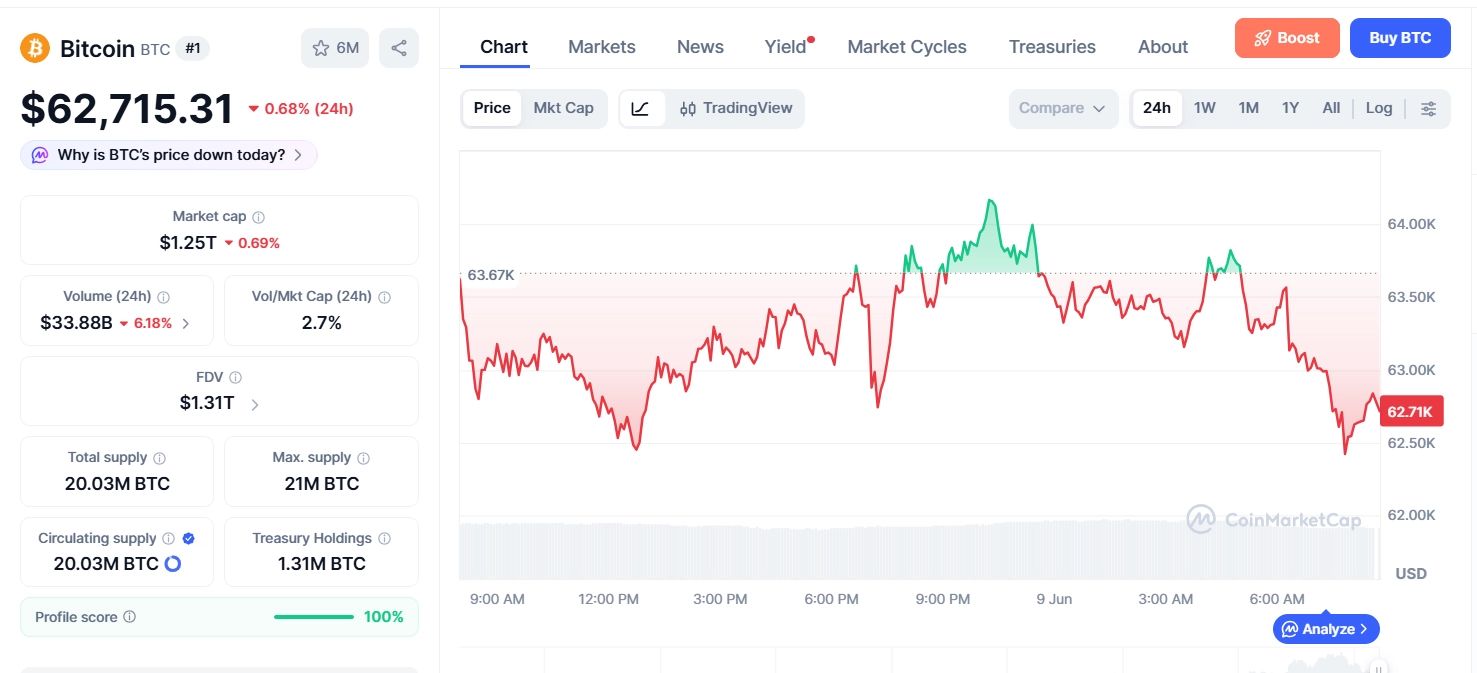
Task: Click the Profile score info icon
Action: tap(130, 618)
